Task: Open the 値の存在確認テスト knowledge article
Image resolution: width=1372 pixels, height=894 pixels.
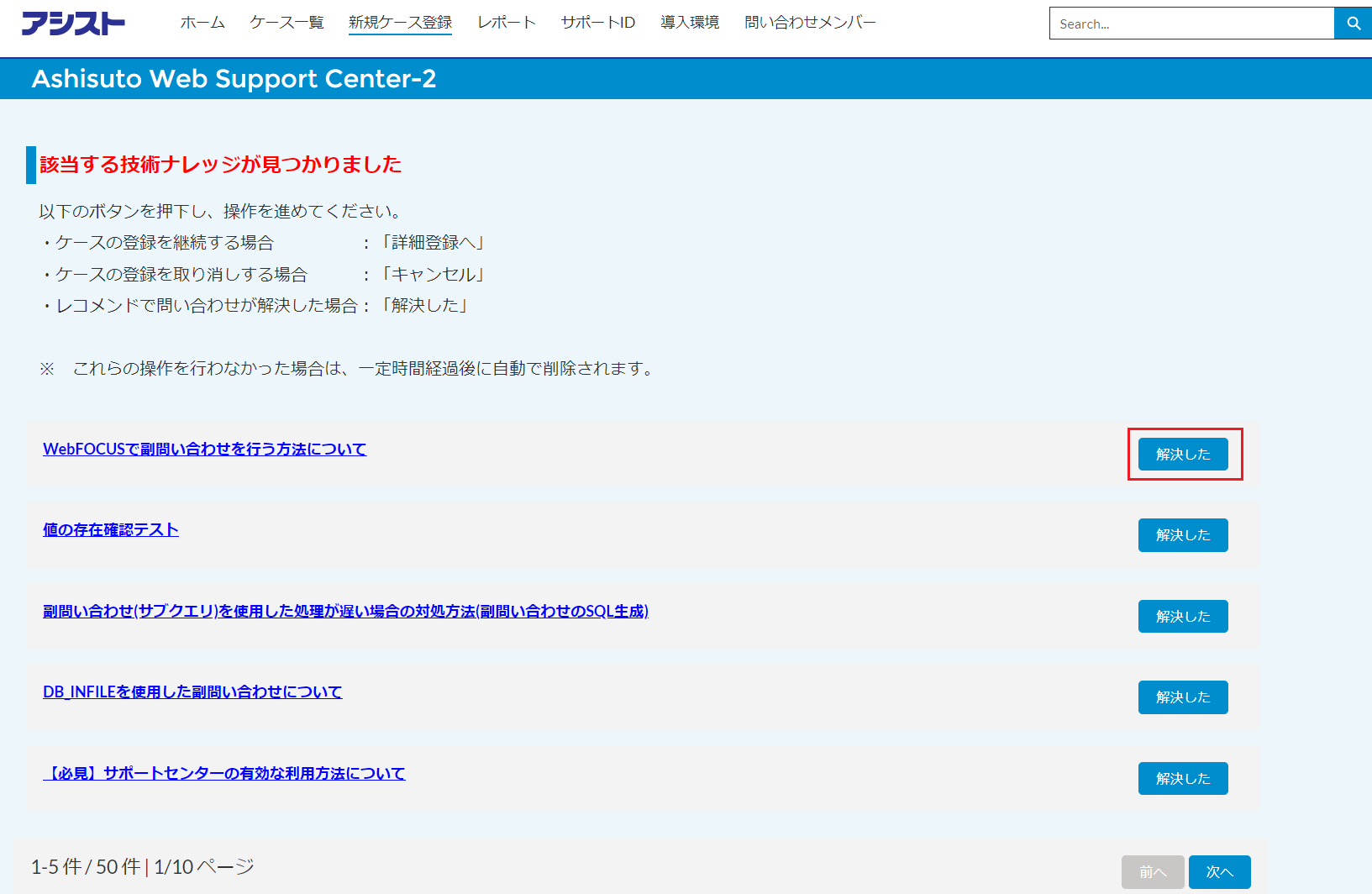Action: (110, 529)
